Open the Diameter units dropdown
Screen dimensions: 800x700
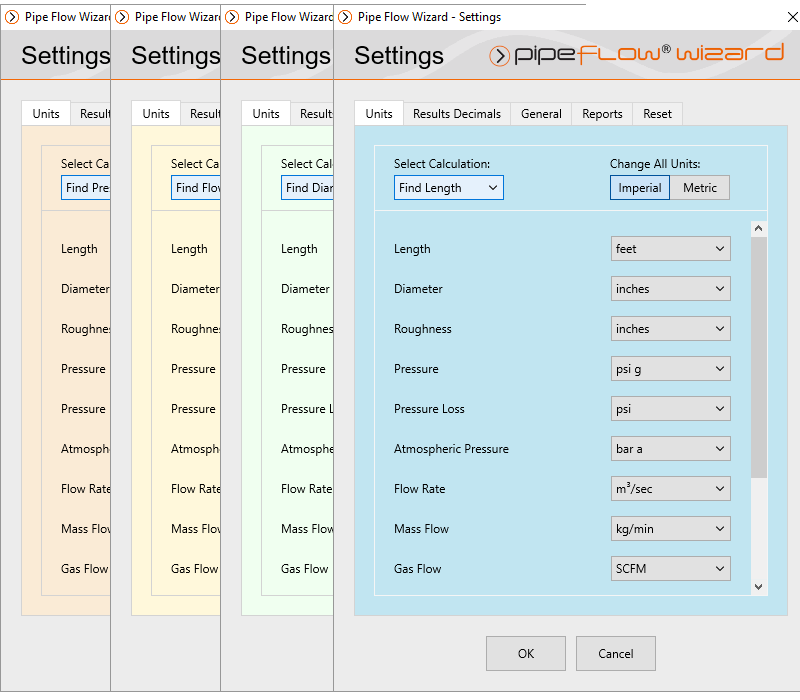[x=670, y=289]
